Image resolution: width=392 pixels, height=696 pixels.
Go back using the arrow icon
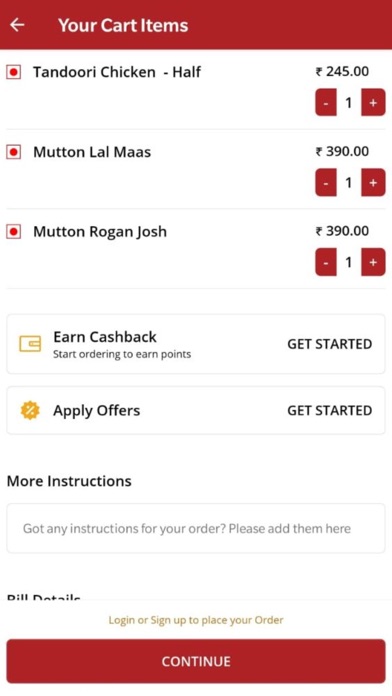17,25
